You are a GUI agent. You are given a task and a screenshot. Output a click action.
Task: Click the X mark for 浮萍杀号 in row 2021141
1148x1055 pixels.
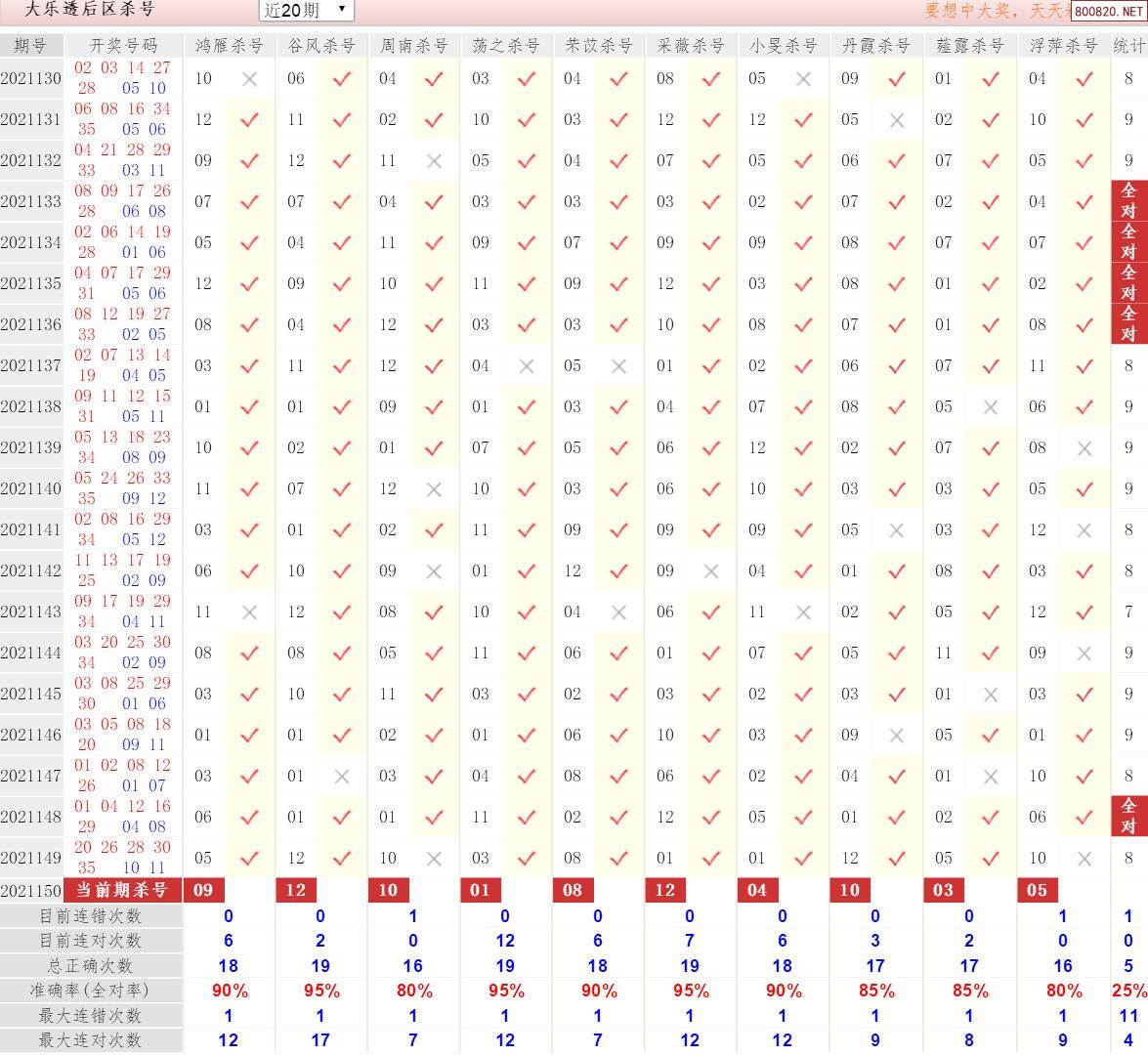tap(1084, 530)
